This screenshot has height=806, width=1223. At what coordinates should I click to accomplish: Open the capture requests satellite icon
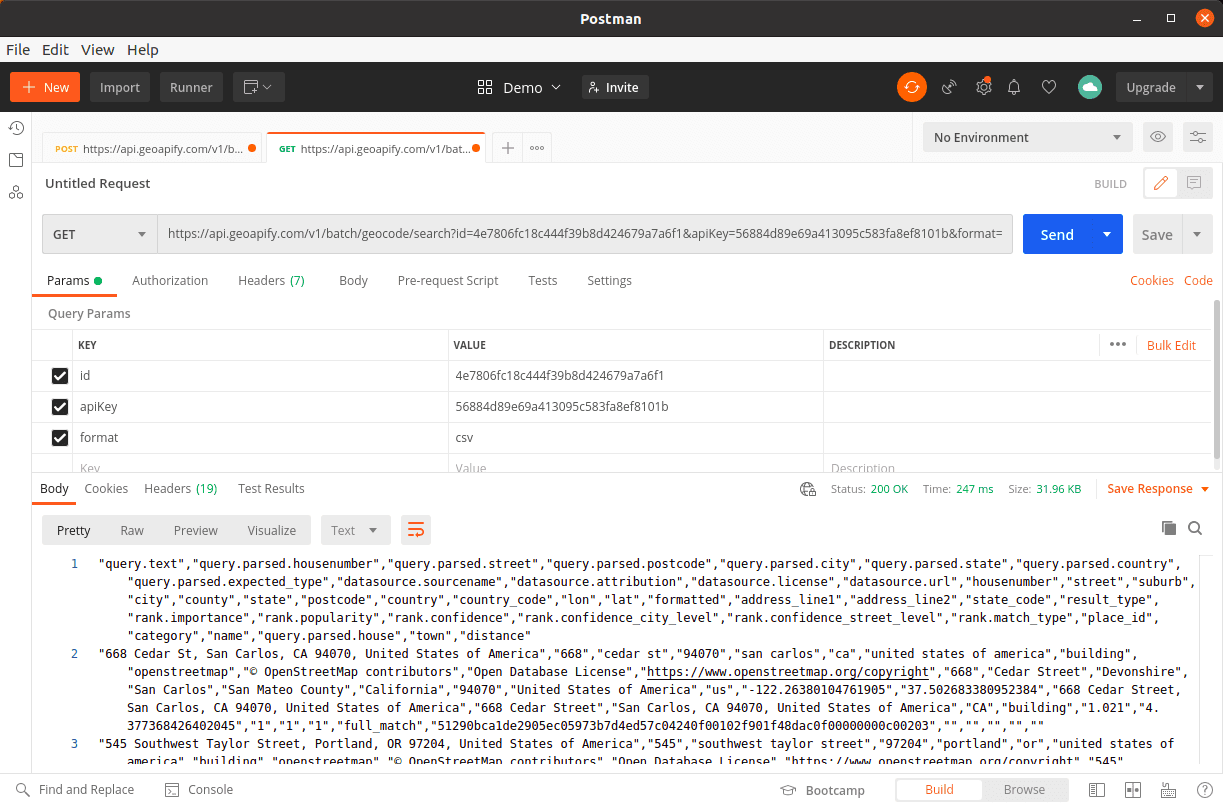[949, 87]
